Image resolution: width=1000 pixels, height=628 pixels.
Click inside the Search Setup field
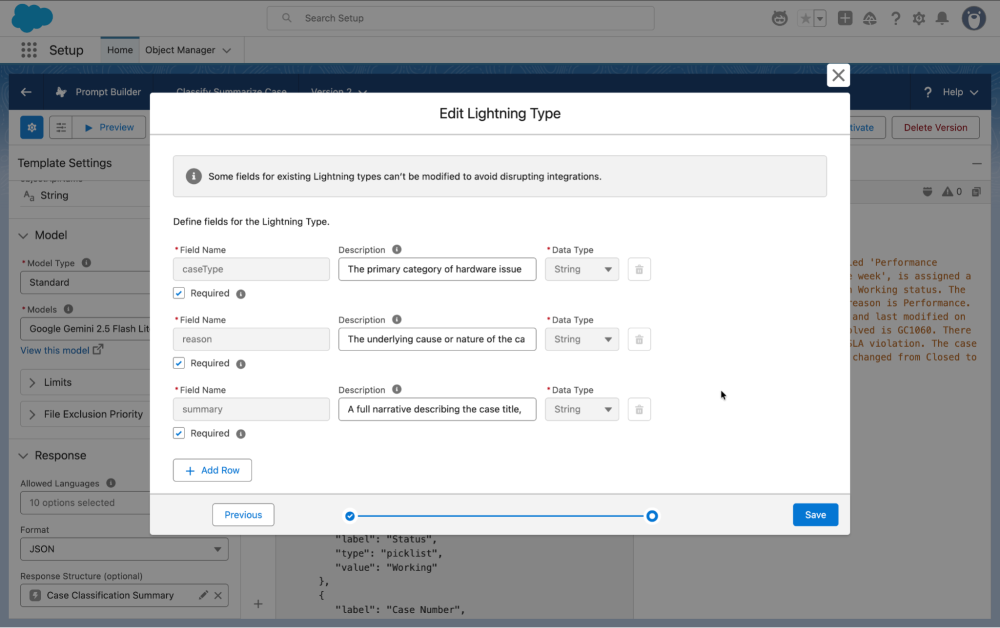(x=460, y=17)
